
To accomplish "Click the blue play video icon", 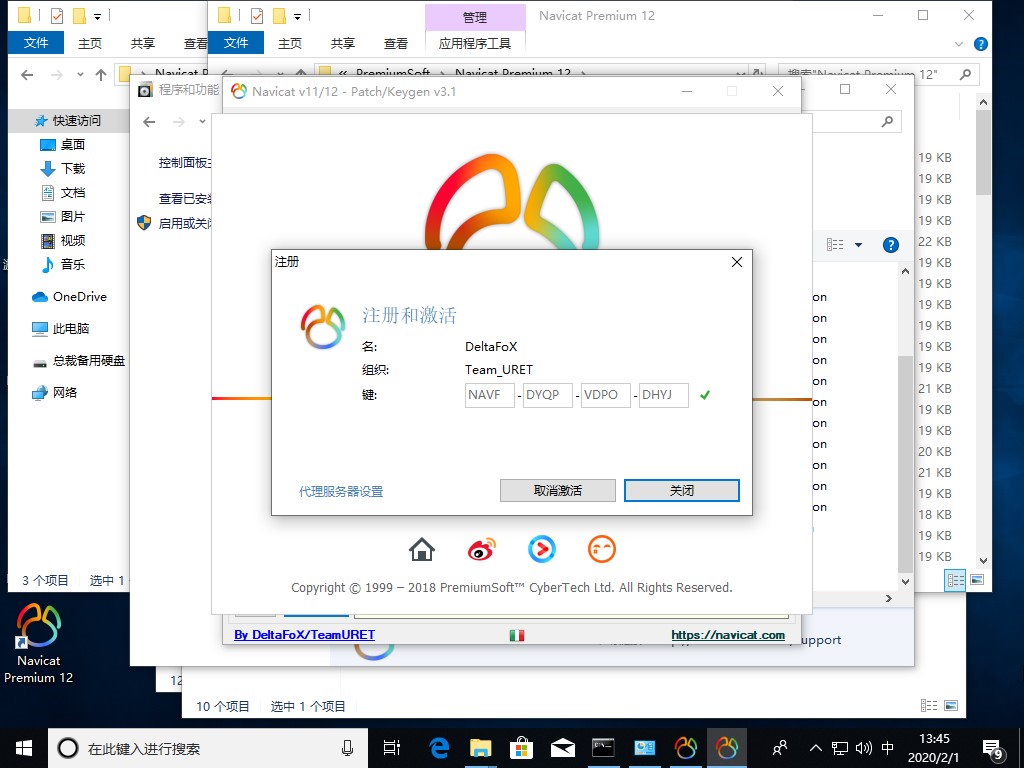I will tap(541, 549).
